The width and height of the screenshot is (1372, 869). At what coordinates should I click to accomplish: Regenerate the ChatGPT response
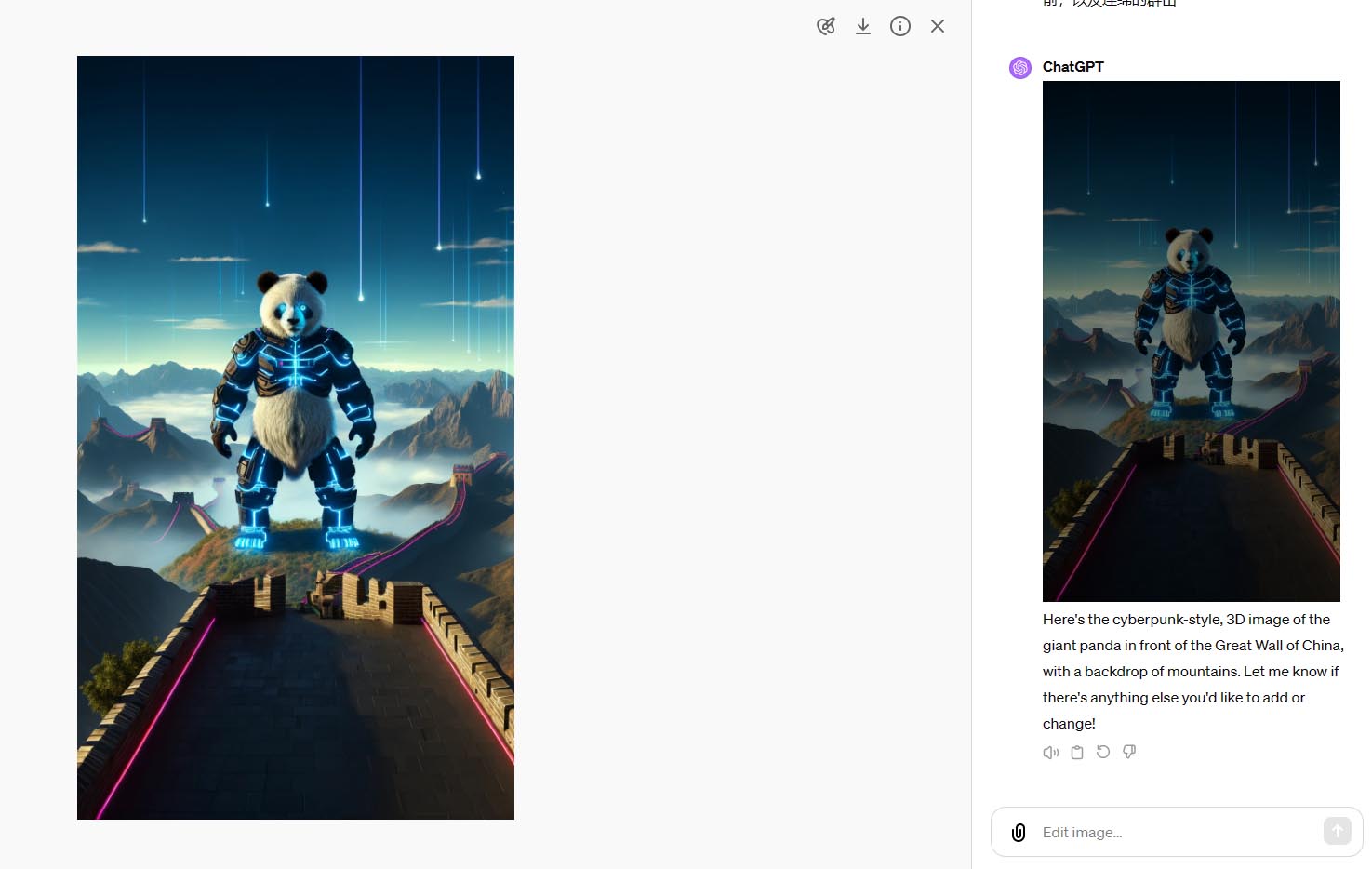pyautogui.click(x=1103, y=752)
